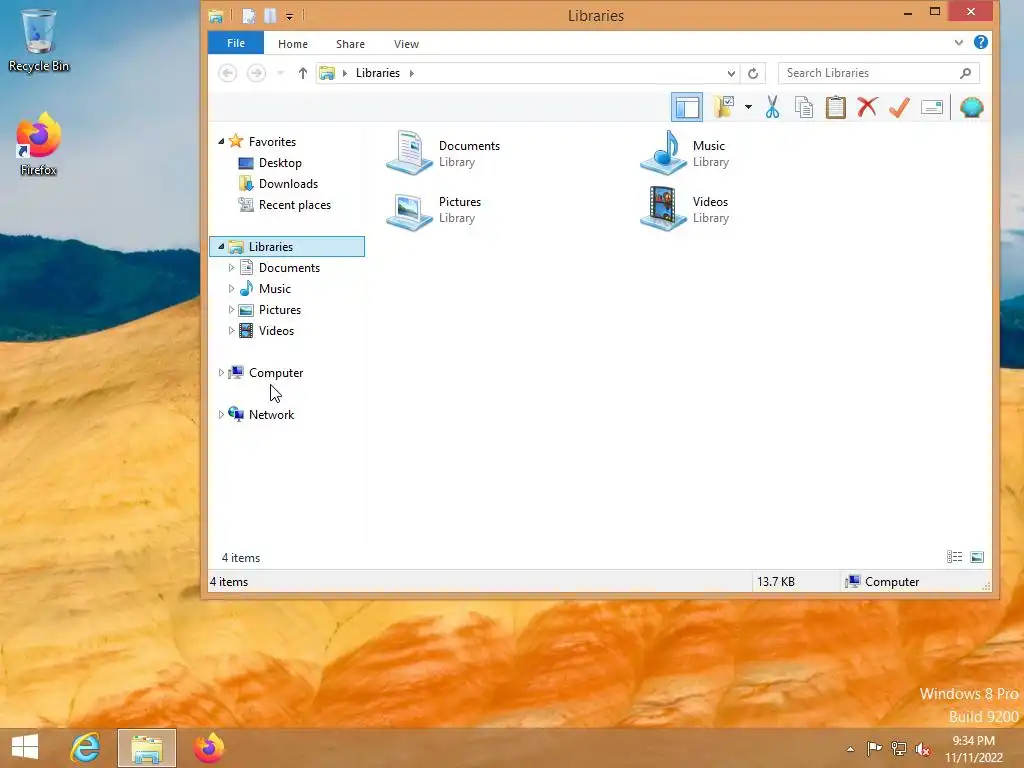Click the Cut scissors icon
Screen dimensions: 1024x768
pyautogui.click(x=772, y=107)
